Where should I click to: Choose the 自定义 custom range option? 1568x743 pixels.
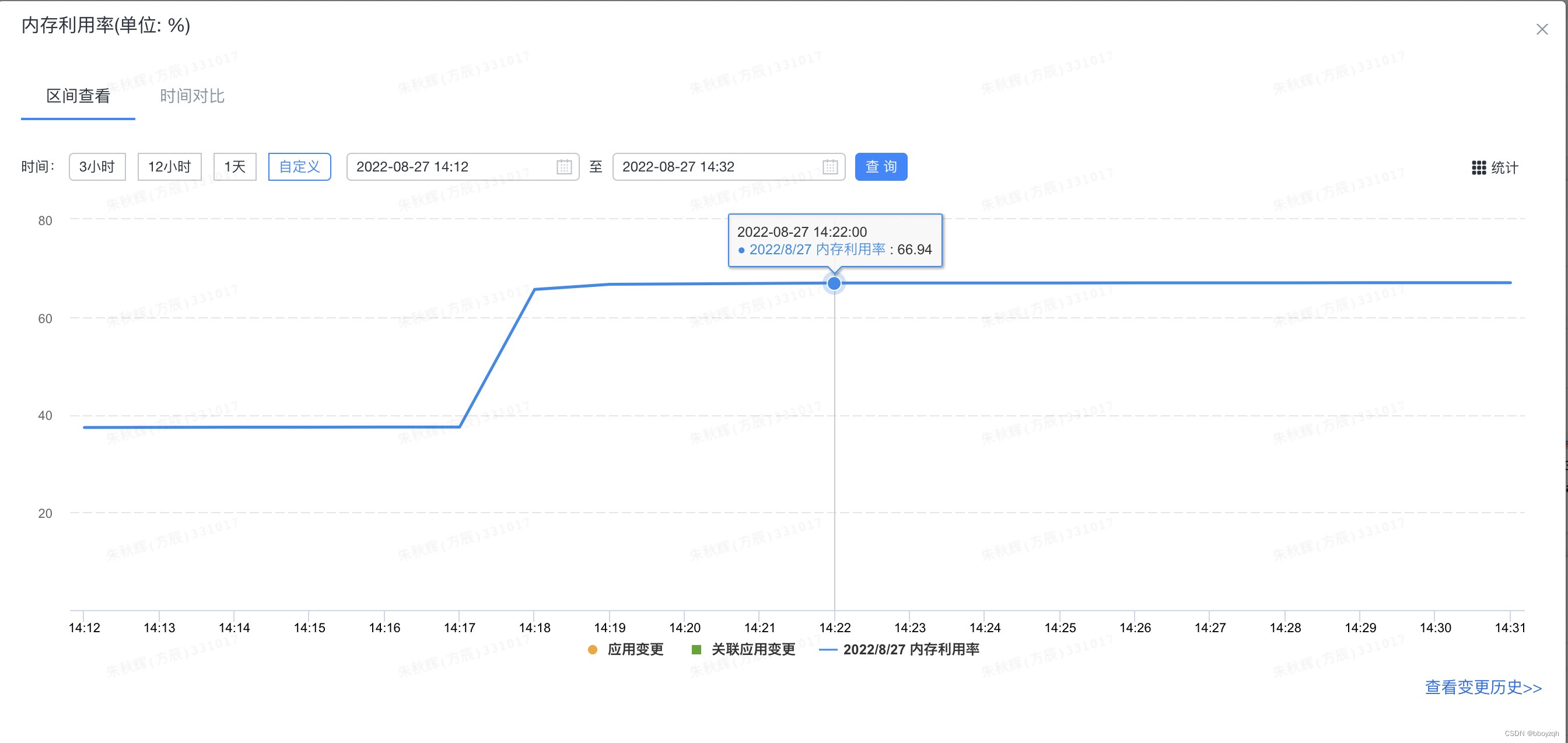[299, 167]
